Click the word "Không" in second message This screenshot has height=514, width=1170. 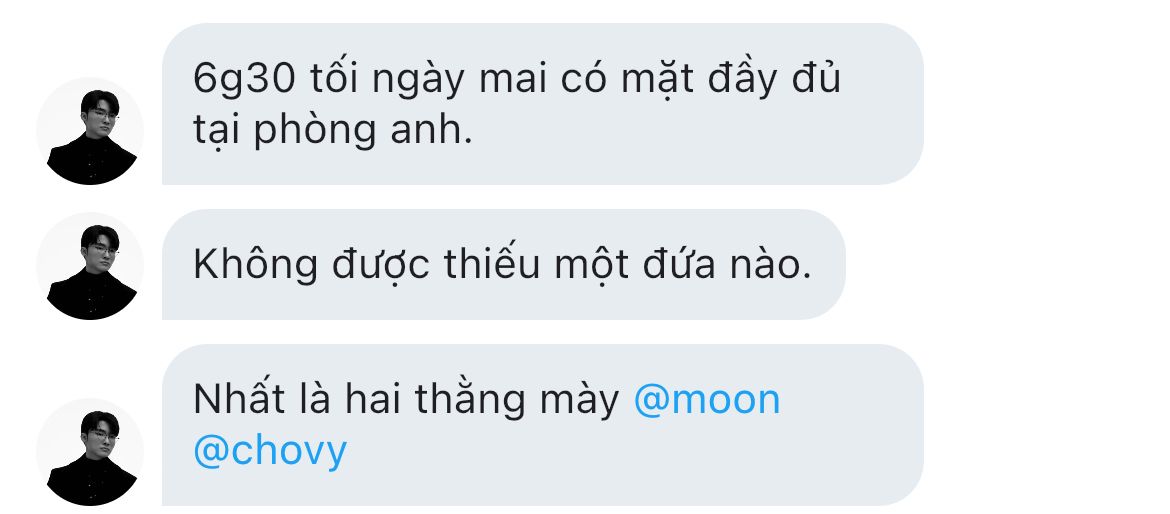click(x=255, y=264)
